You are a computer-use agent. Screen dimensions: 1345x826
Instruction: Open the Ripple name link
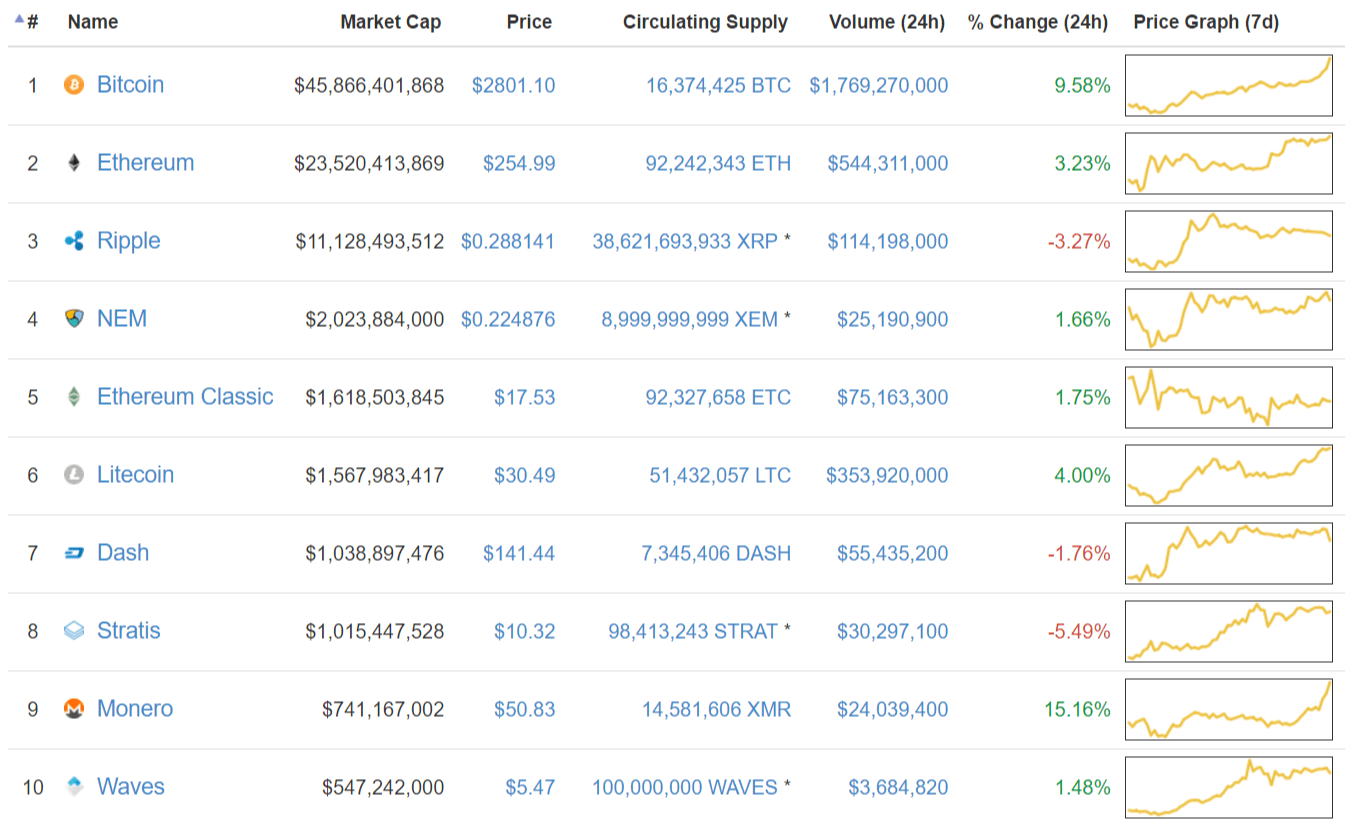point(128,241)
